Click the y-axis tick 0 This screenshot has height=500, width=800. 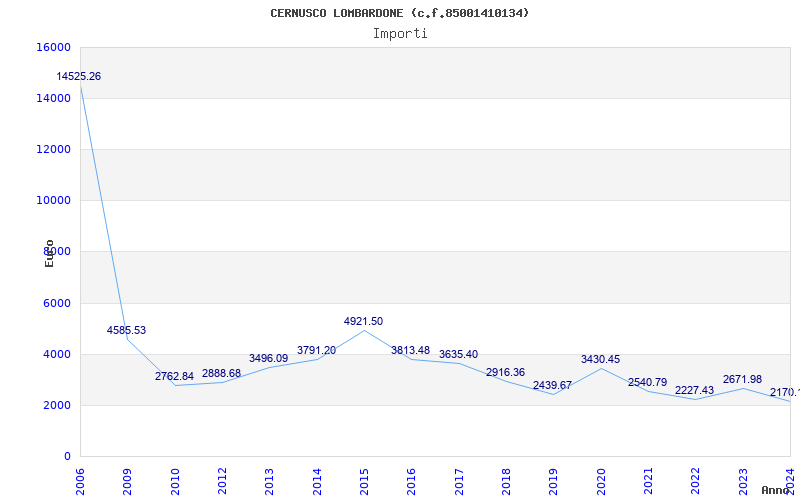[67, 457]
